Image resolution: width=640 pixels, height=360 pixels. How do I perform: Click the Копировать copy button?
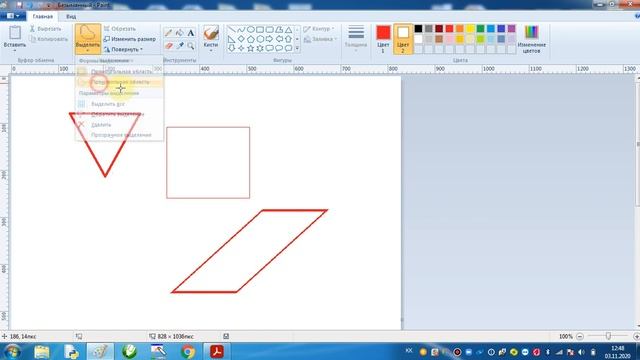[49, 39]
